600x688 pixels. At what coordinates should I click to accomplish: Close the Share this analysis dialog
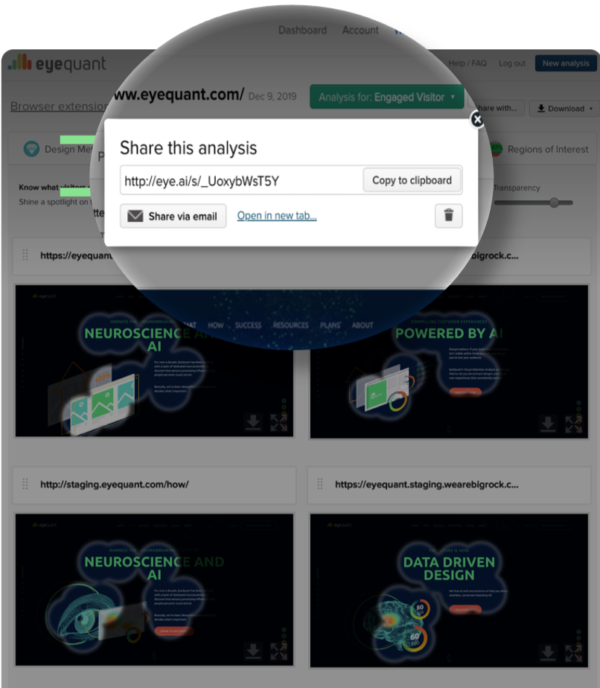[x=477, y=119]
